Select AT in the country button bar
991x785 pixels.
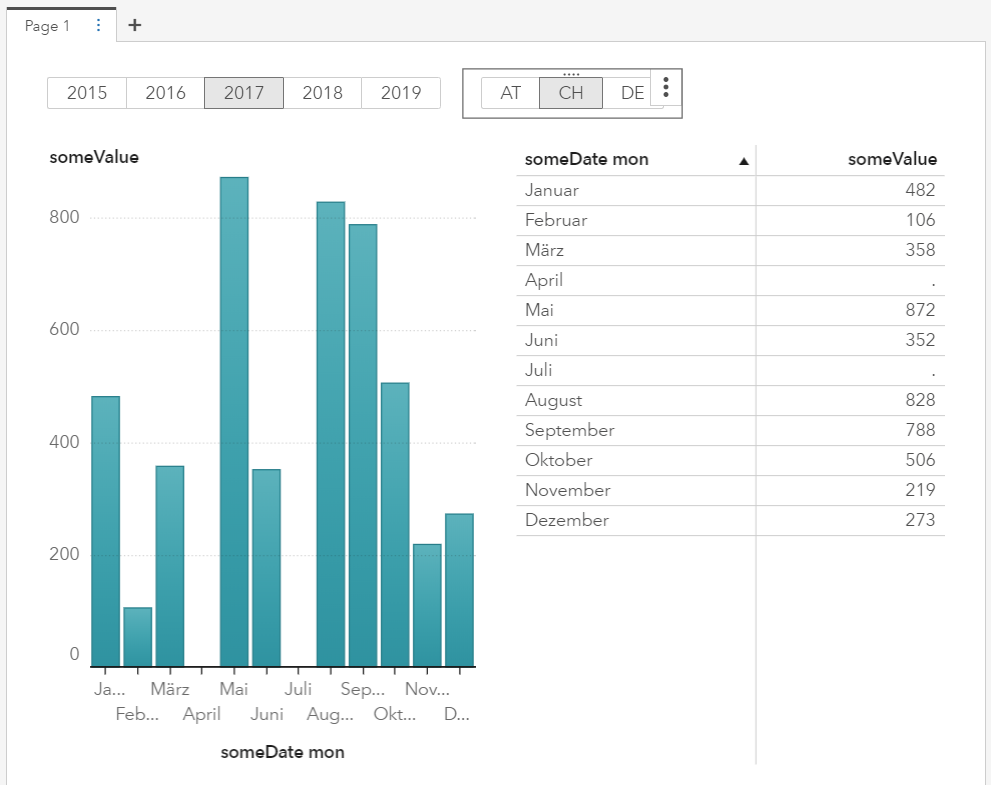(510, 93)
